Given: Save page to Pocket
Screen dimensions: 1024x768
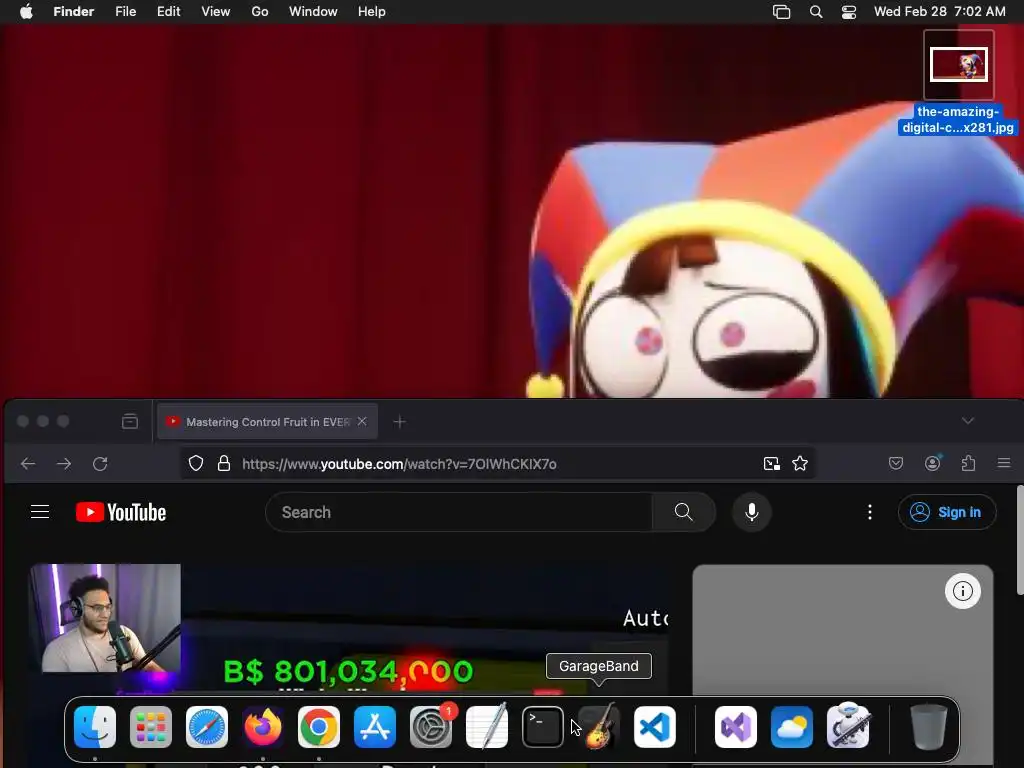Looking at the screenshot, I should tap(896, 464).
